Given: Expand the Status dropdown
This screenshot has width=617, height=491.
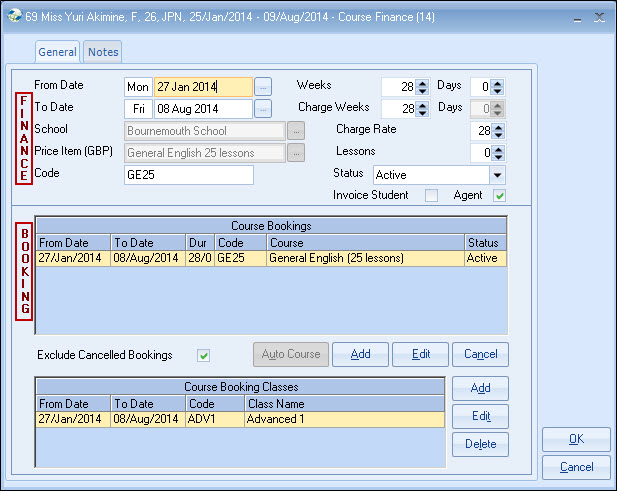Looking at the screenshot, I should 497,175.
